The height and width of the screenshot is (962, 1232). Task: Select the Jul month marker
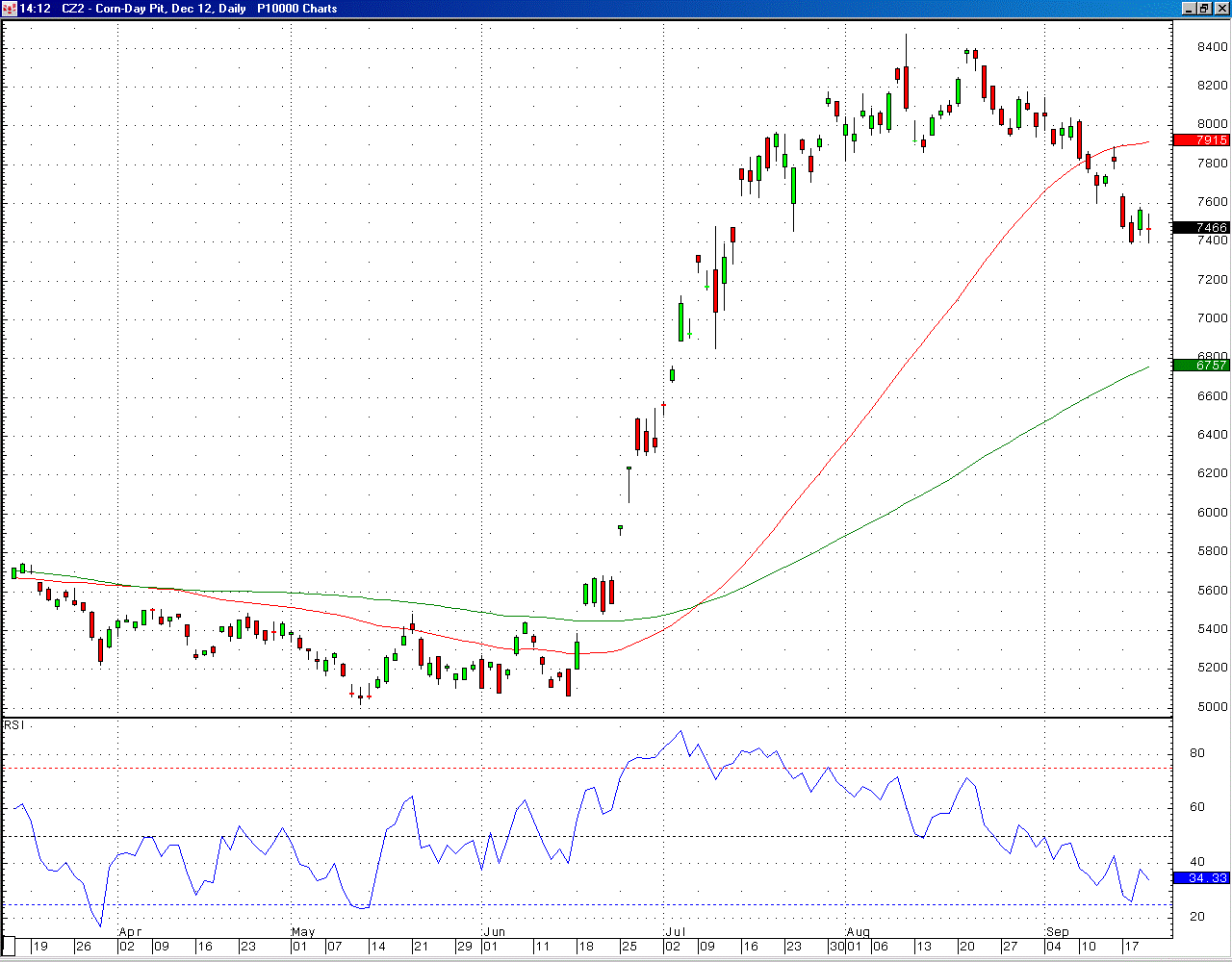[676, 931]
